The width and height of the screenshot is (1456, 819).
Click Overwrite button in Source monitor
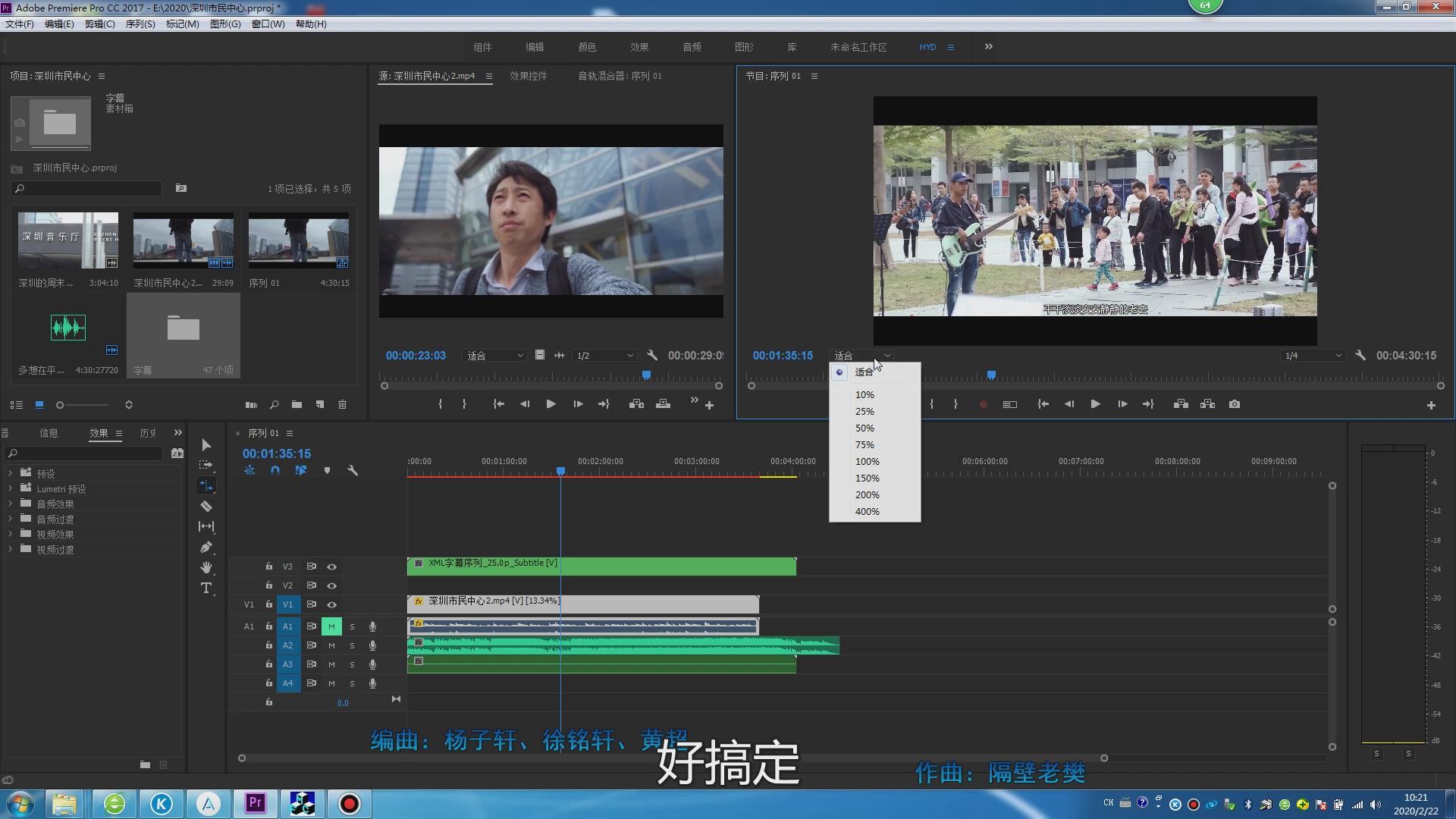pos(664,404)
